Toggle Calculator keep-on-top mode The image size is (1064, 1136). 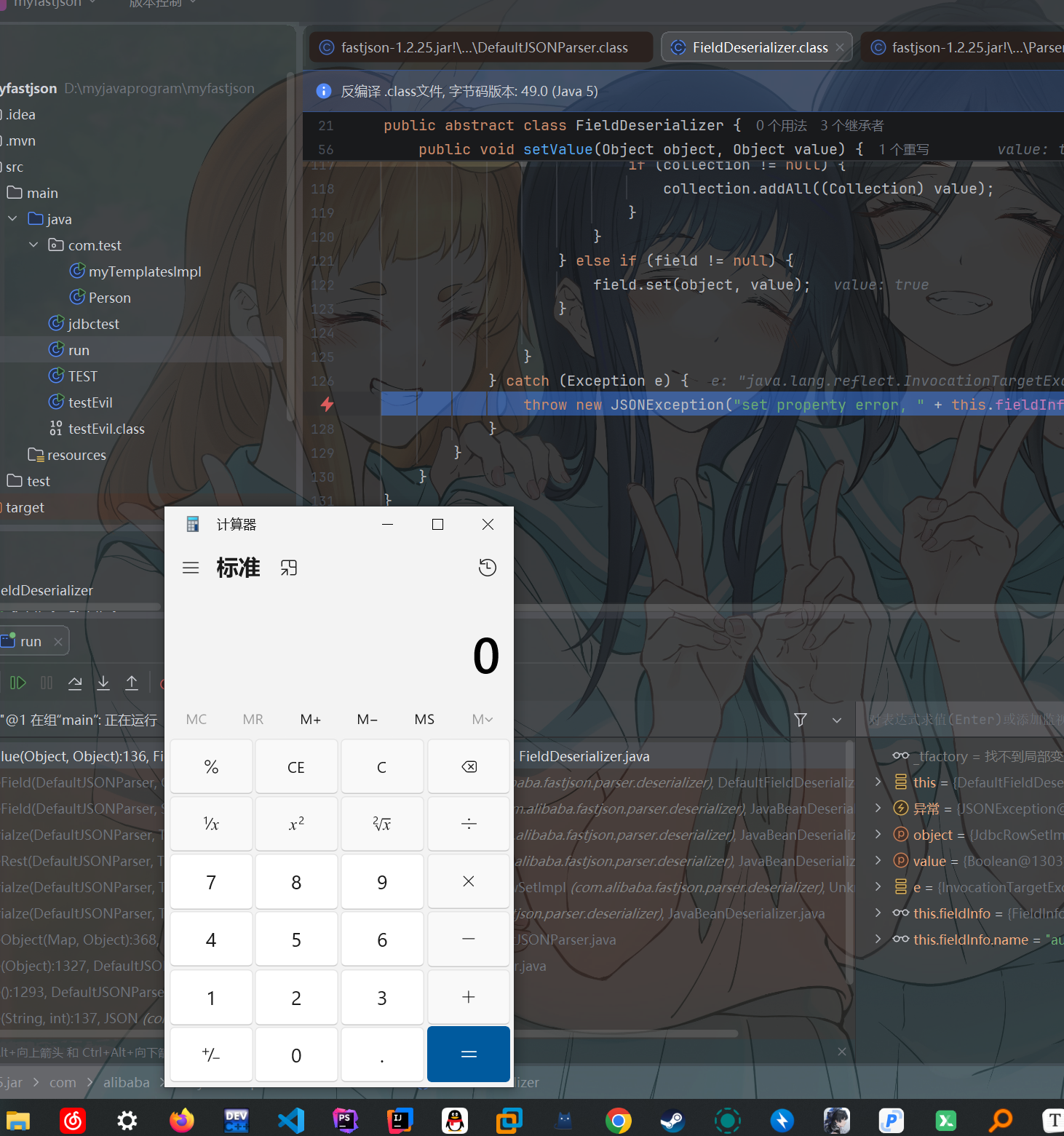(289, 568)
